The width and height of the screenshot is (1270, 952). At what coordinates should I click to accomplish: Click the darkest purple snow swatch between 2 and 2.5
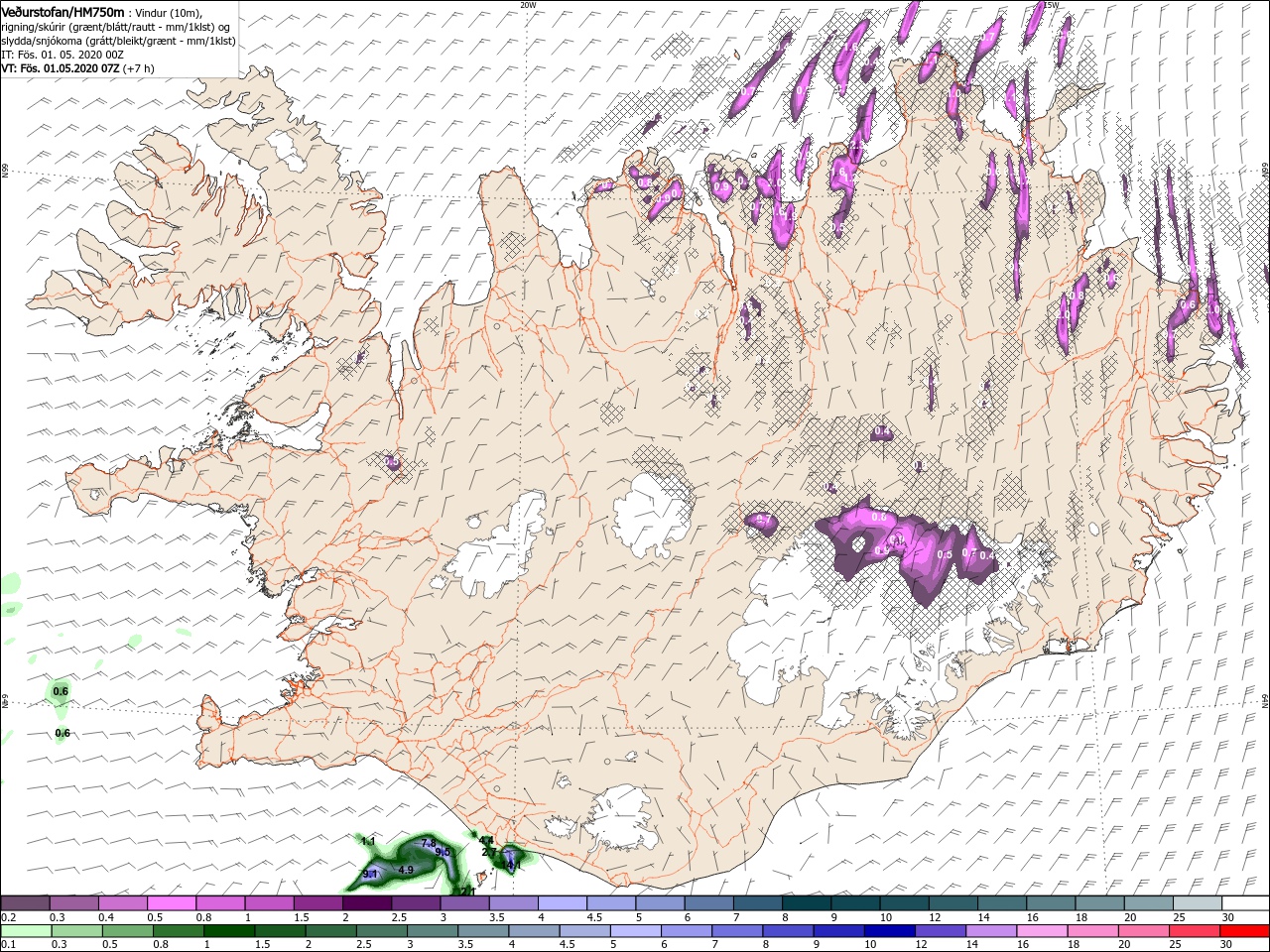[x=366, y=903]
